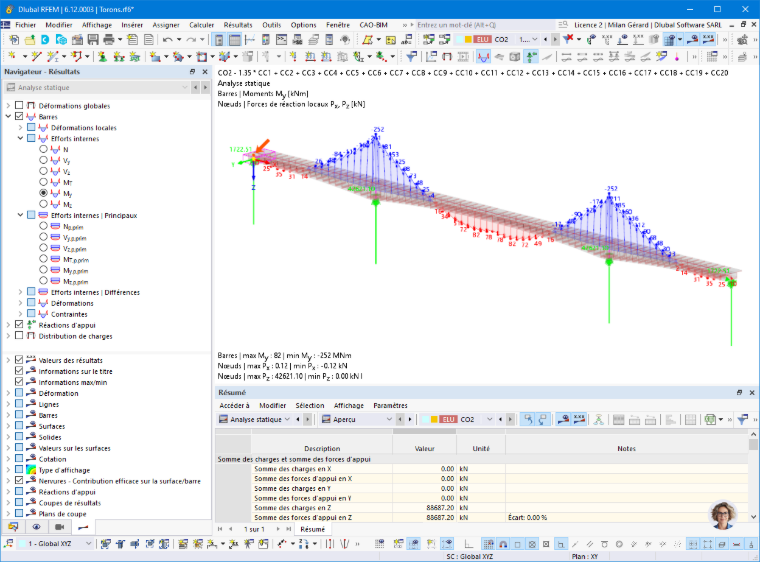Collapse the Efforts internes tree node
This screenshot has height=562, width=760.
point(20,138)
